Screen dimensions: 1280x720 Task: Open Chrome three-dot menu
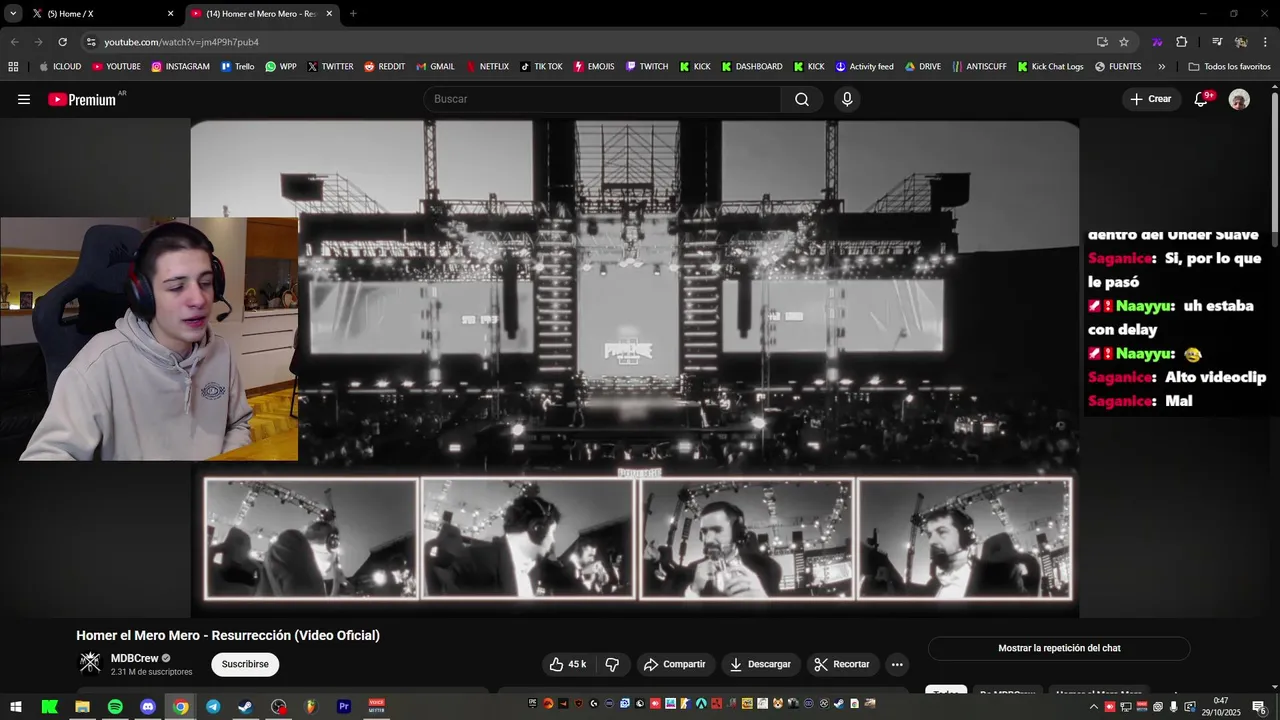click(1265, 42)
